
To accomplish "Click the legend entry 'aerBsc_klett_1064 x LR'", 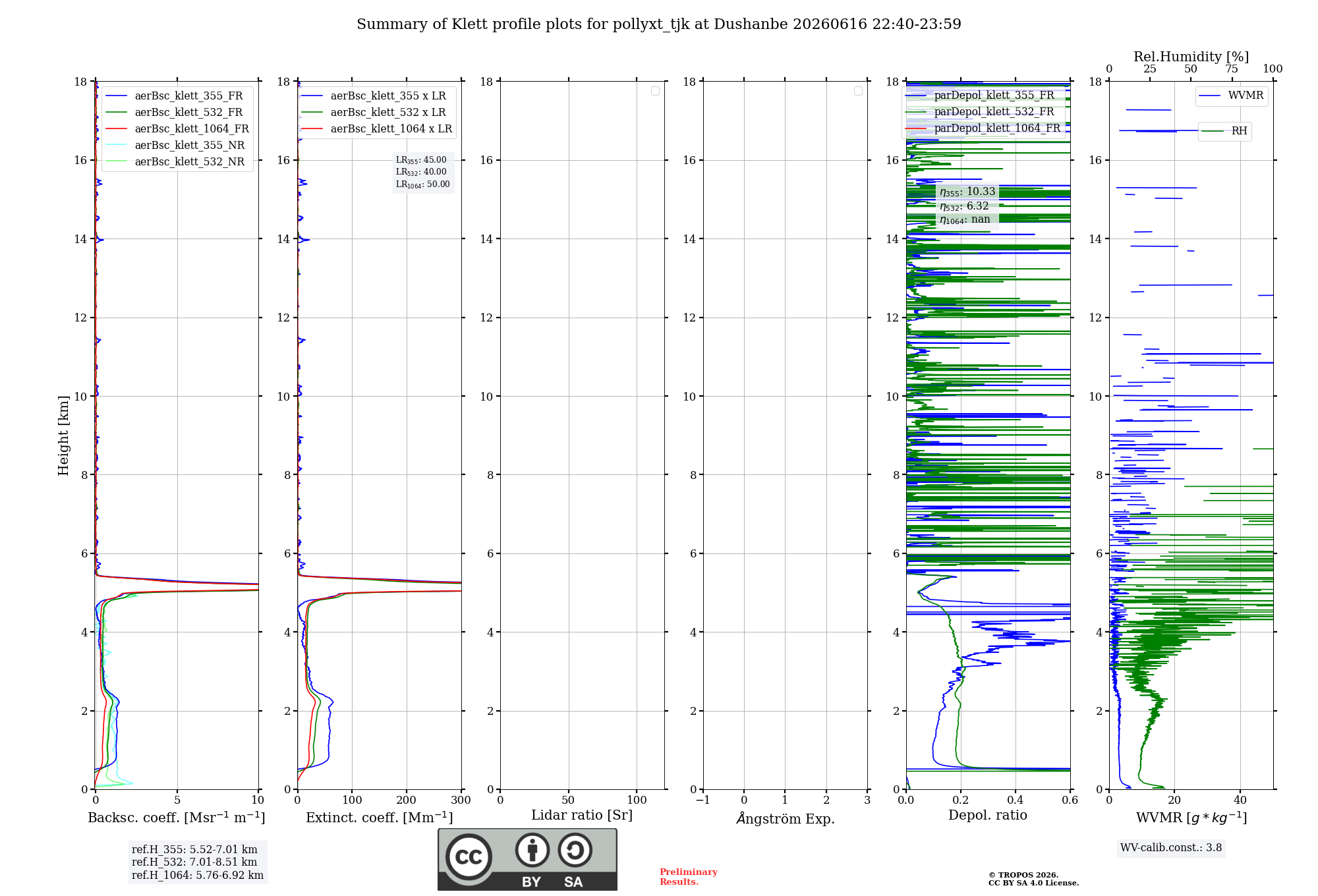I will [377, 129].
